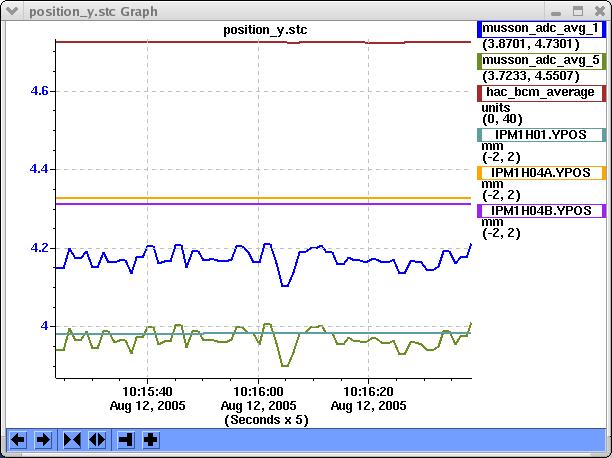Click the y-axis label 4
The height and width of the screenshot is (458, 612).
[x=44, y=325]
